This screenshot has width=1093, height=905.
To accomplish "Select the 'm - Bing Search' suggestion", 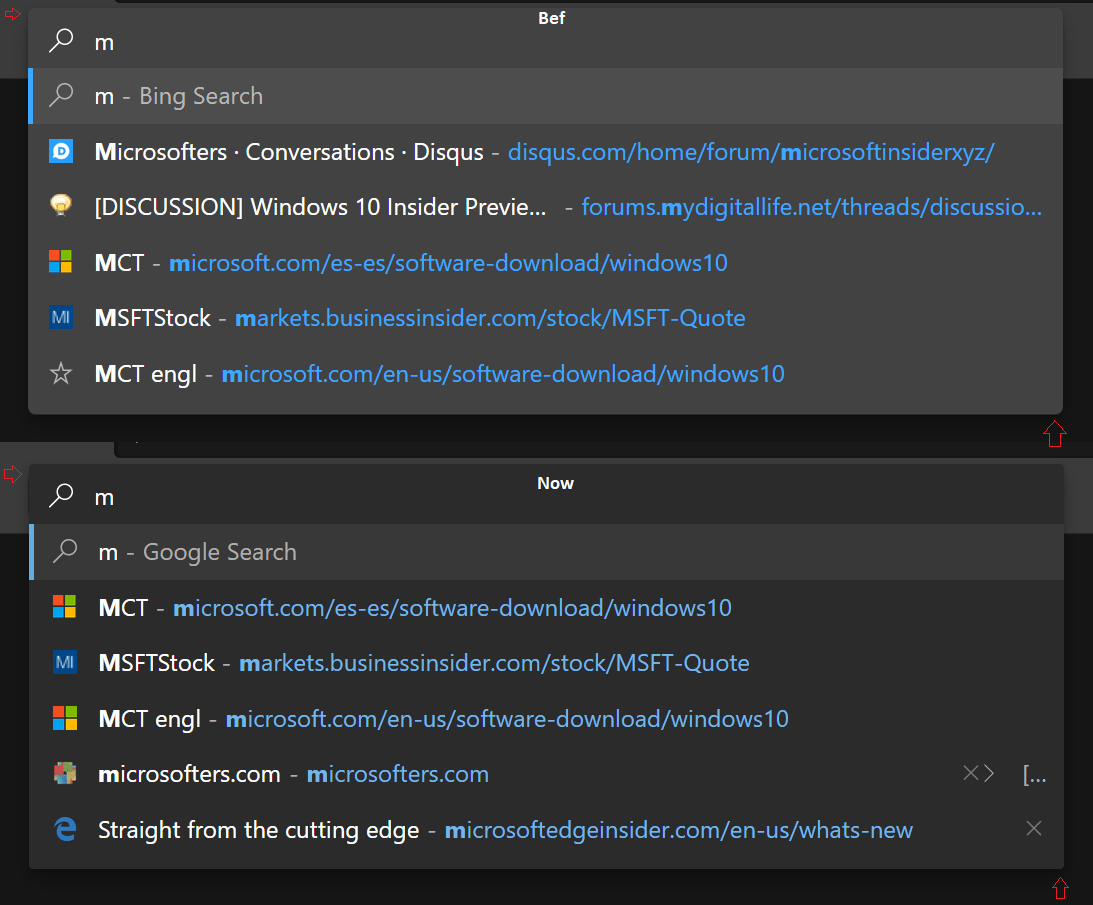I will point(545,96).
